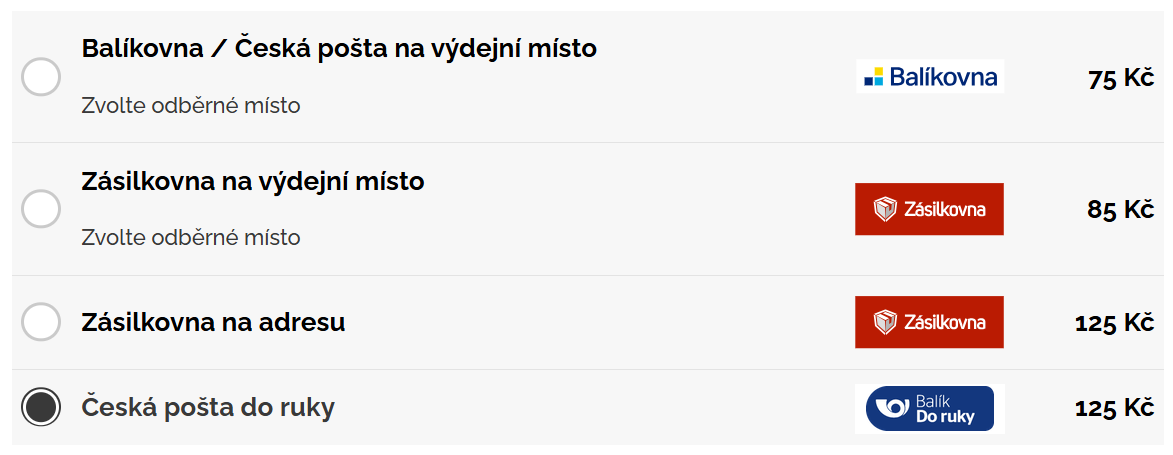Click the Zásilkovna na adresu label
The image size is (1173, 455).
point(213,323)
